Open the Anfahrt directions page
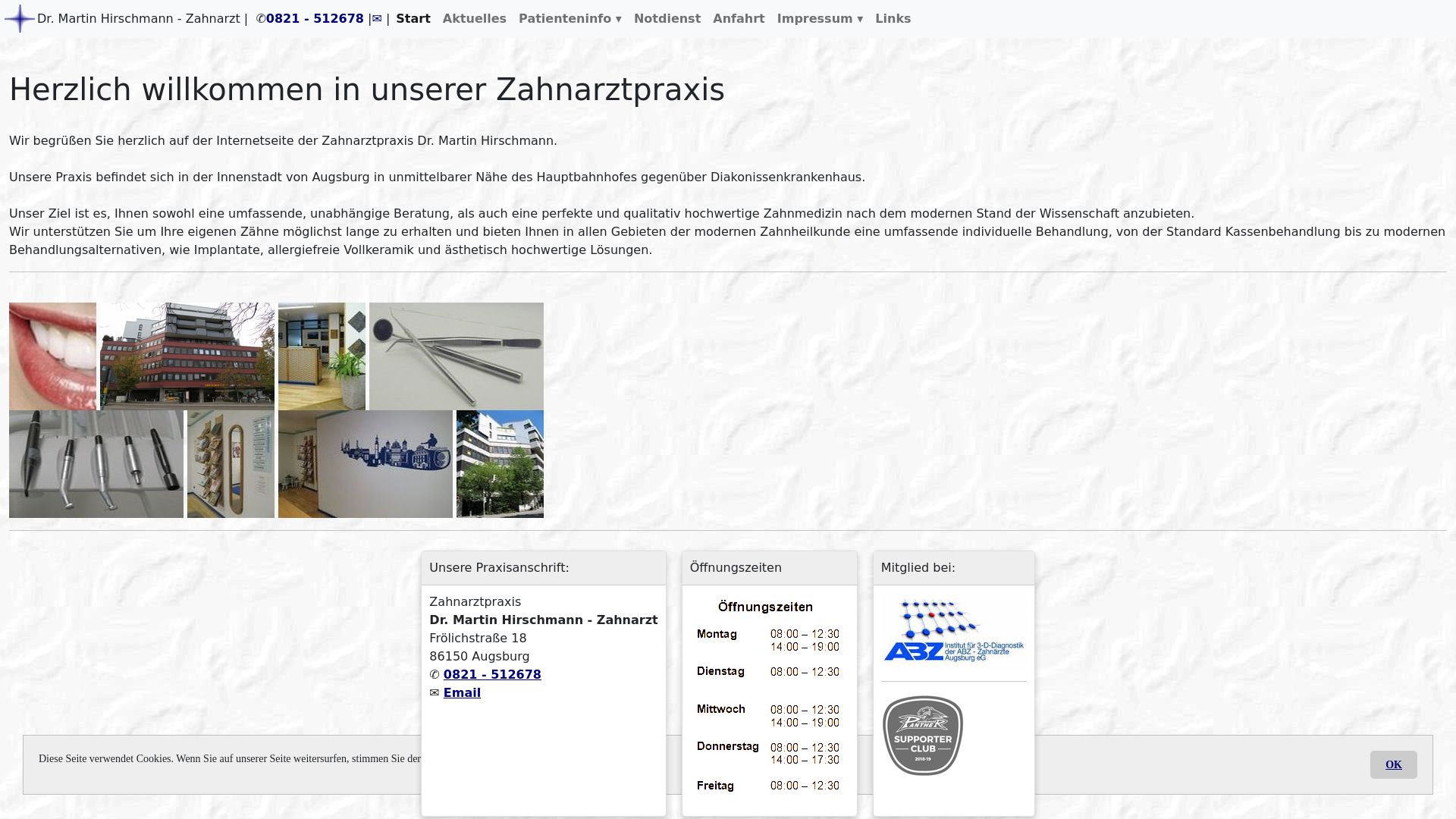1456x819 pixels. [x=739, y=19]
